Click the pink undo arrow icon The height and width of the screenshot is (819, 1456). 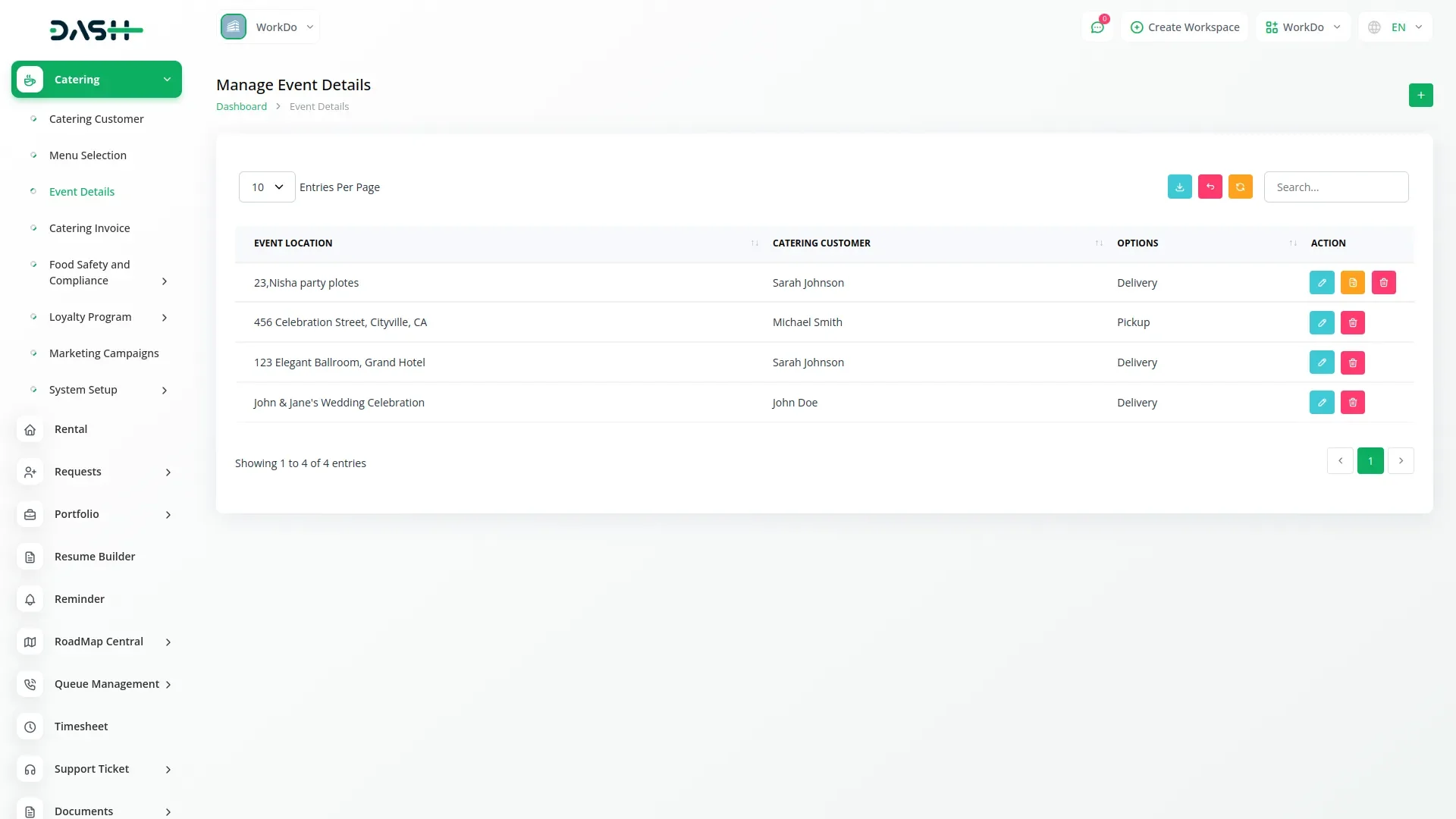[1210, 187]
